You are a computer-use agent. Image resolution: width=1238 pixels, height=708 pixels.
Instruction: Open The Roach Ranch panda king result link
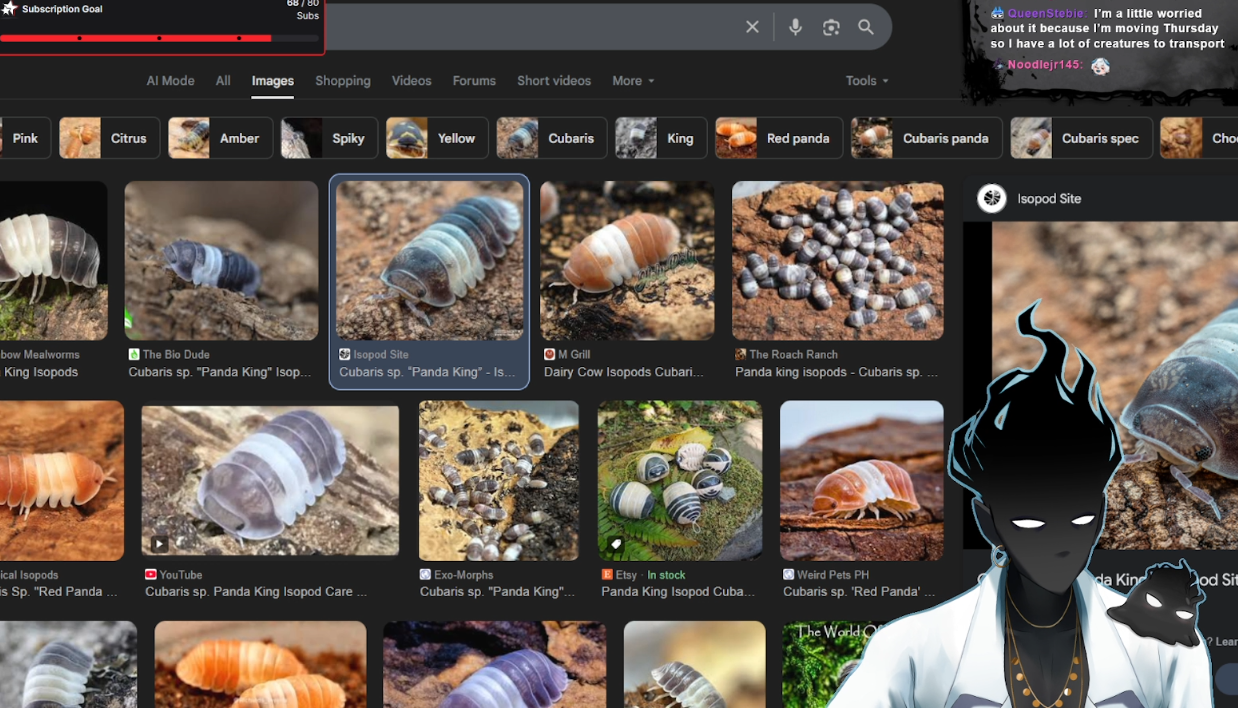tap(836, 372)
